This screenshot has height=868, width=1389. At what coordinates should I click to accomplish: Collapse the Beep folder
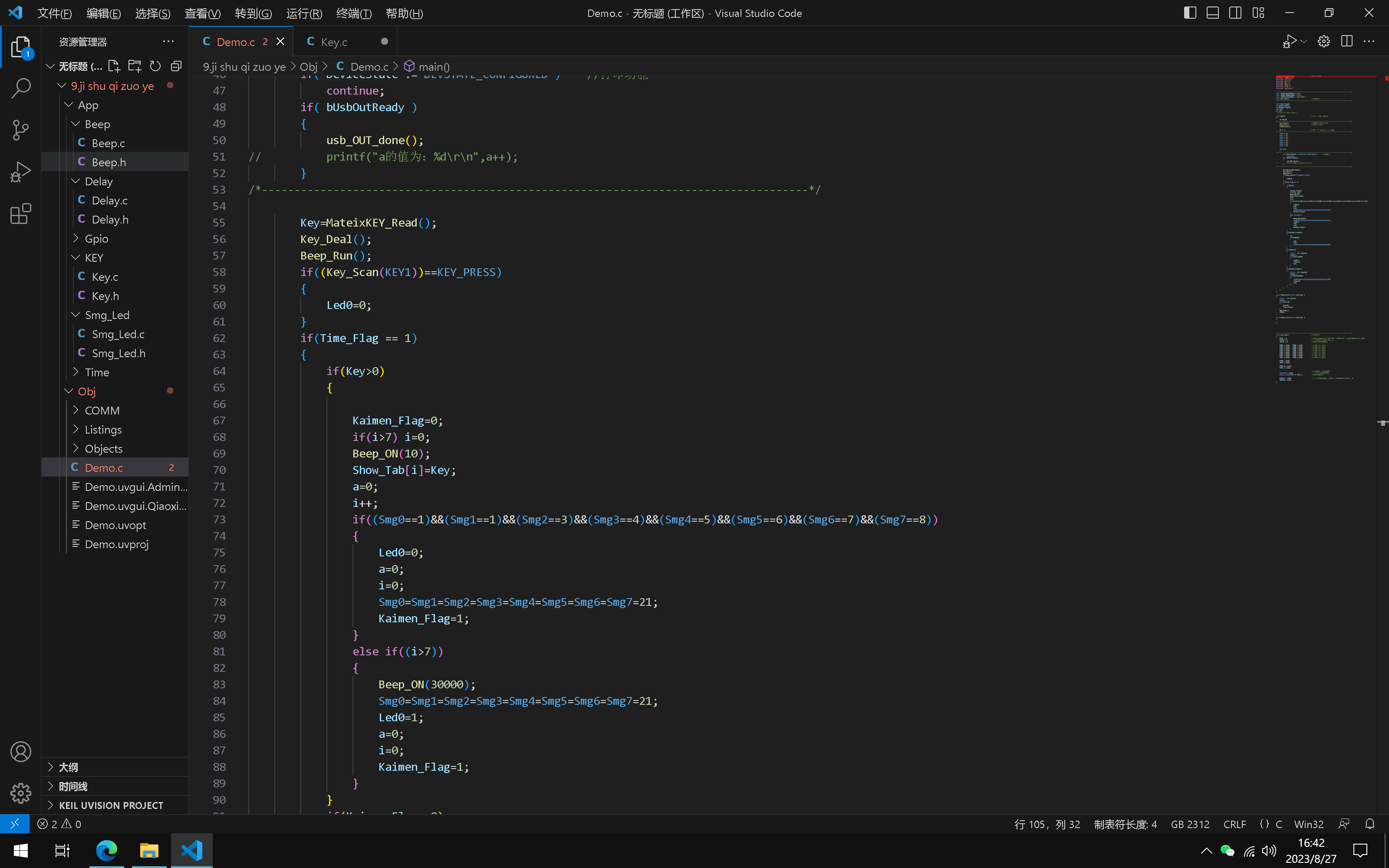point(115,124)
